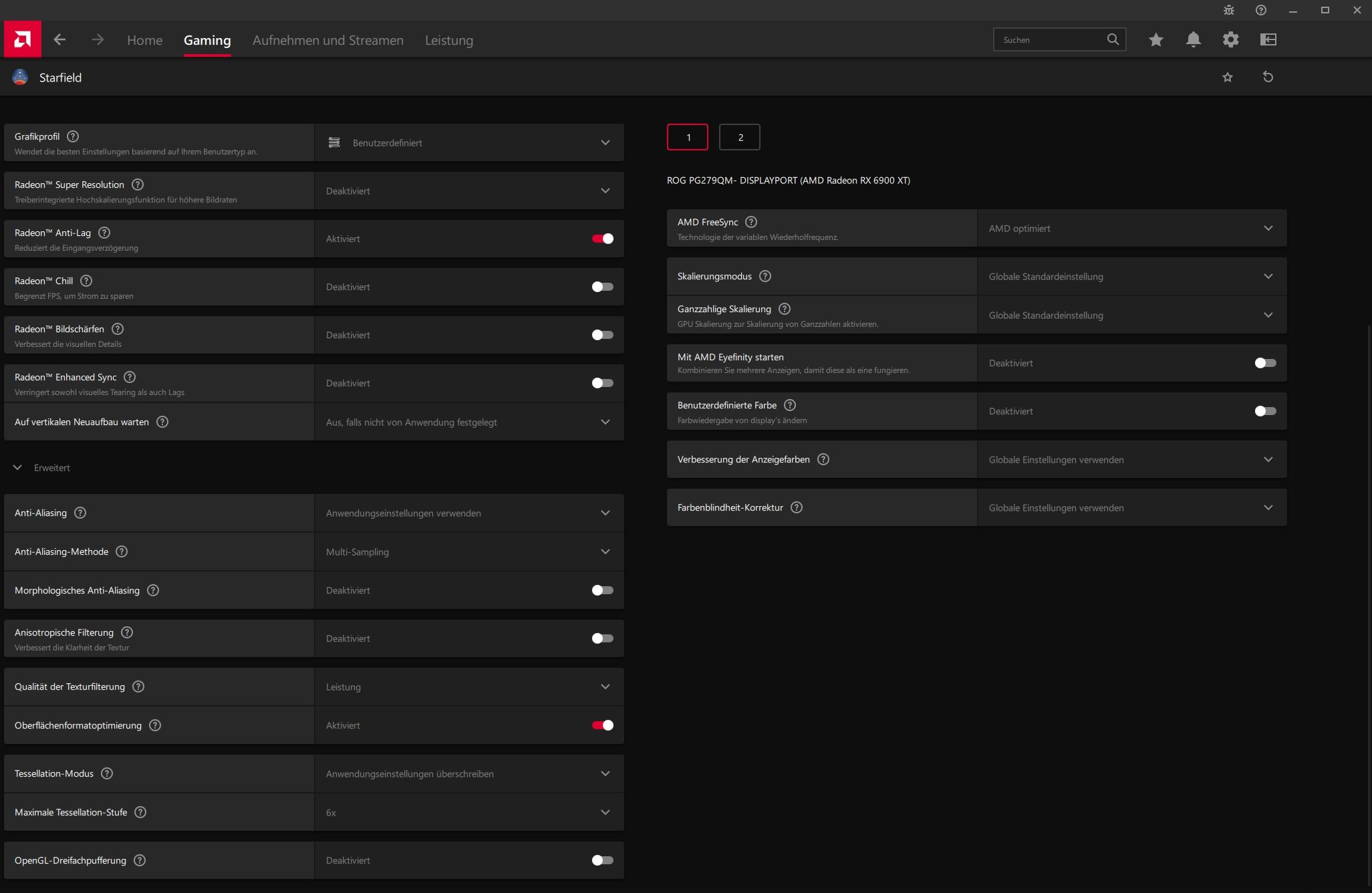Switch to Aufnehmen und Streamen tab
The image size is (1372, 893).
point(327,40)
